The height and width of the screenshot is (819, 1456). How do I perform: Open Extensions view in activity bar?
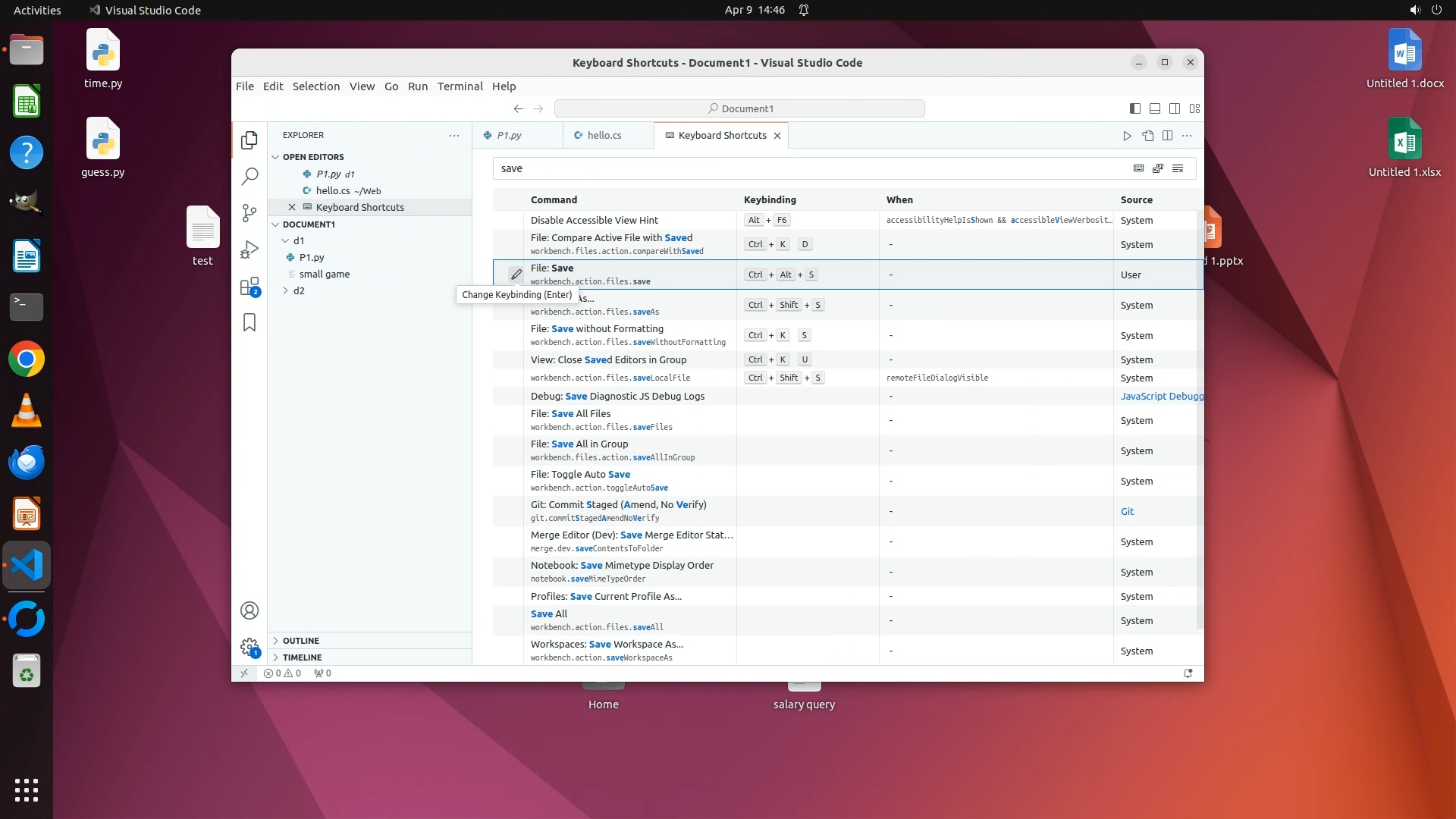(x=249, y=287)
